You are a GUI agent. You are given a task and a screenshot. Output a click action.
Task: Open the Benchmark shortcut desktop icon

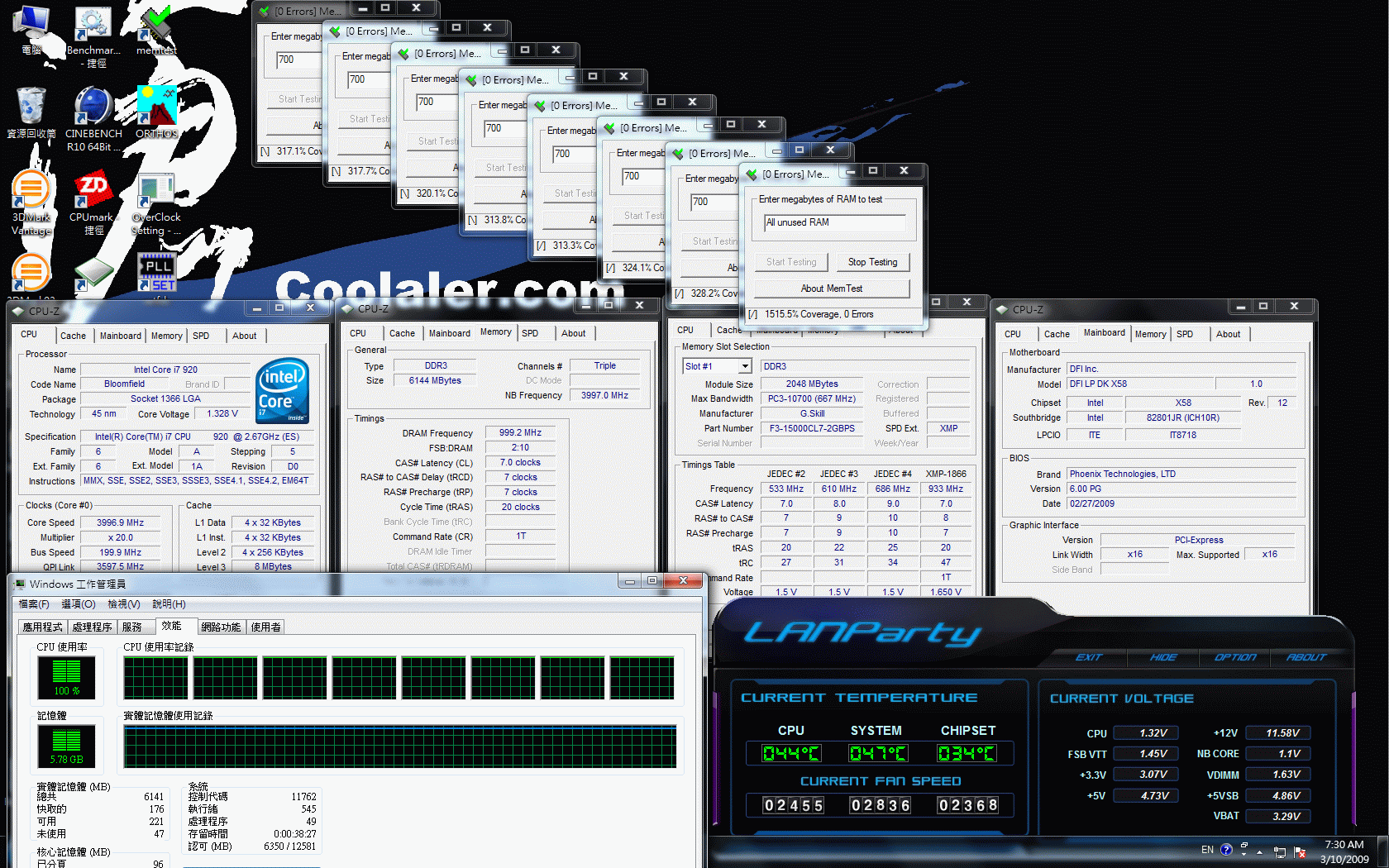point(93,35)
